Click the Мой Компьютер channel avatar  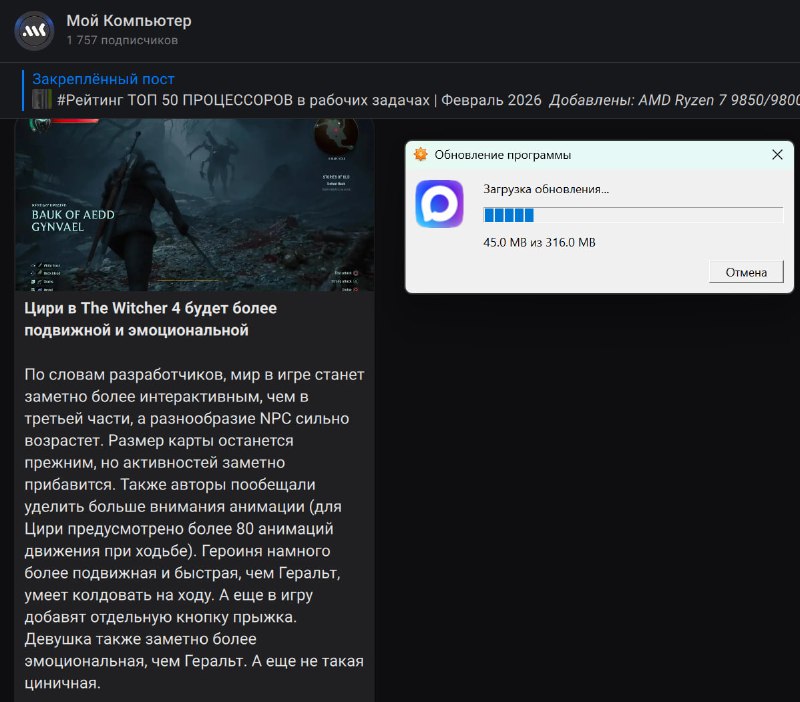(x=35, y=30)
